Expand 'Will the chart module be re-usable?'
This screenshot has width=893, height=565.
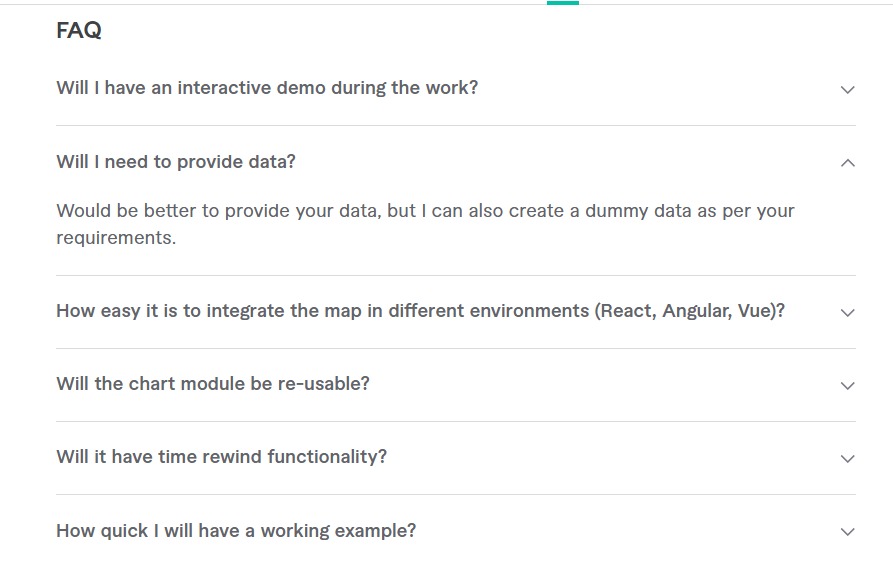[213, 384]
